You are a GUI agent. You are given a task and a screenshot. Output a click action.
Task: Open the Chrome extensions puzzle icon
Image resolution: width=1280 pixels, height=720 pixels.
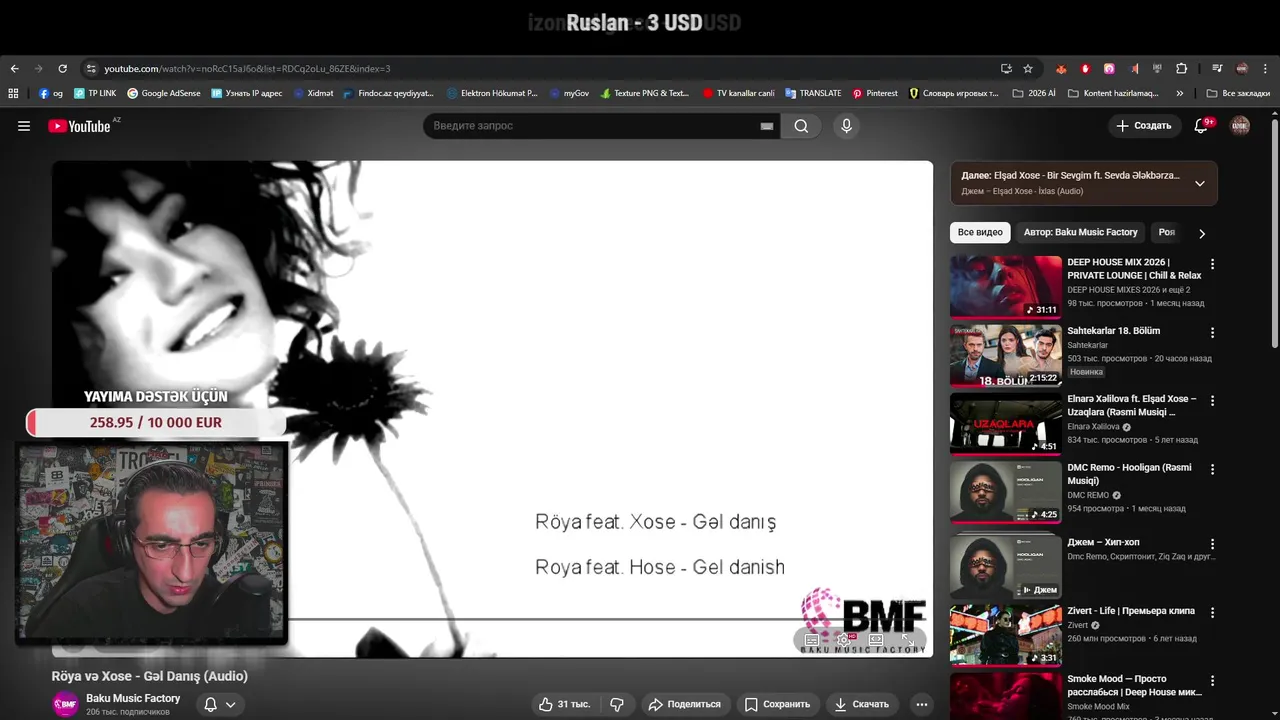click(x=1182, y=68)
